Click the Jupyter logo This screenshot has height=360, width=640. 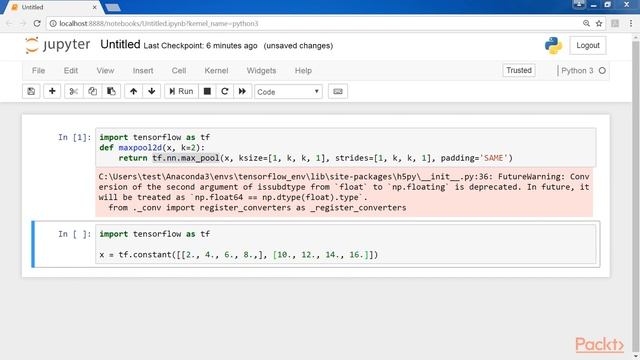[x=58, y=45]
